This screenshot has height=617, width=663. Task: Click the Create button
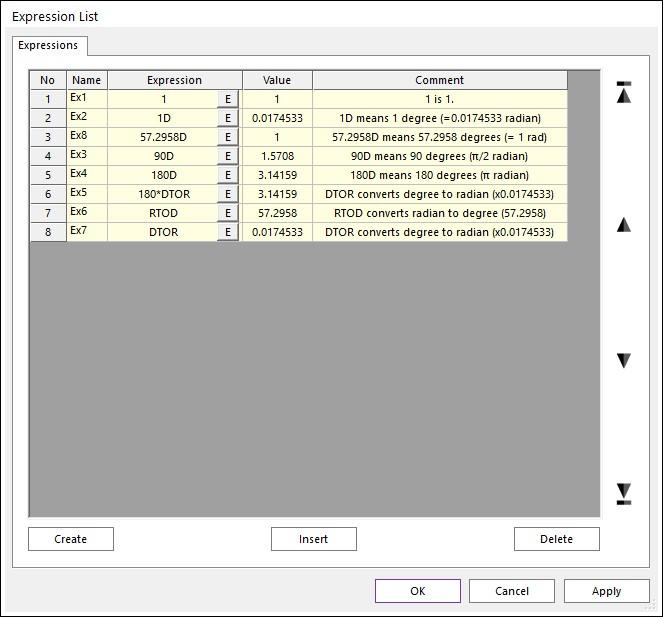point(71,539)
